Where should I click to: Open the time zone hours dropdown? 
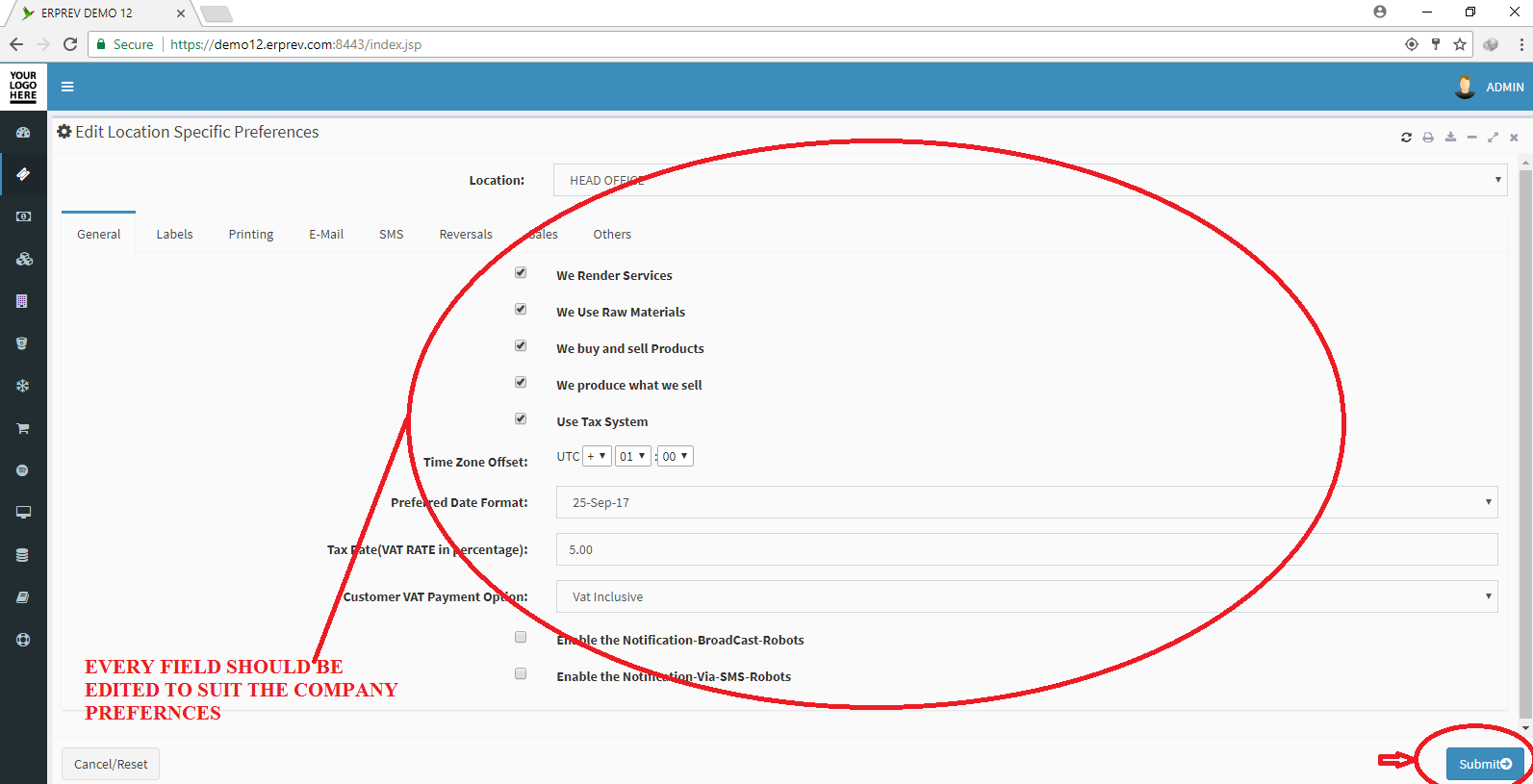(x=633, y=456)
